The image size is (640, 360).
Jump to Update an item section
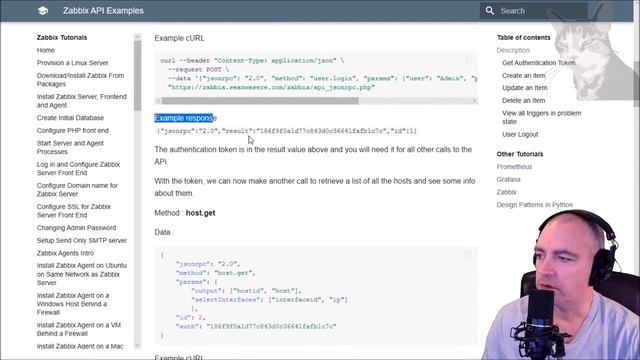point(525,88)
